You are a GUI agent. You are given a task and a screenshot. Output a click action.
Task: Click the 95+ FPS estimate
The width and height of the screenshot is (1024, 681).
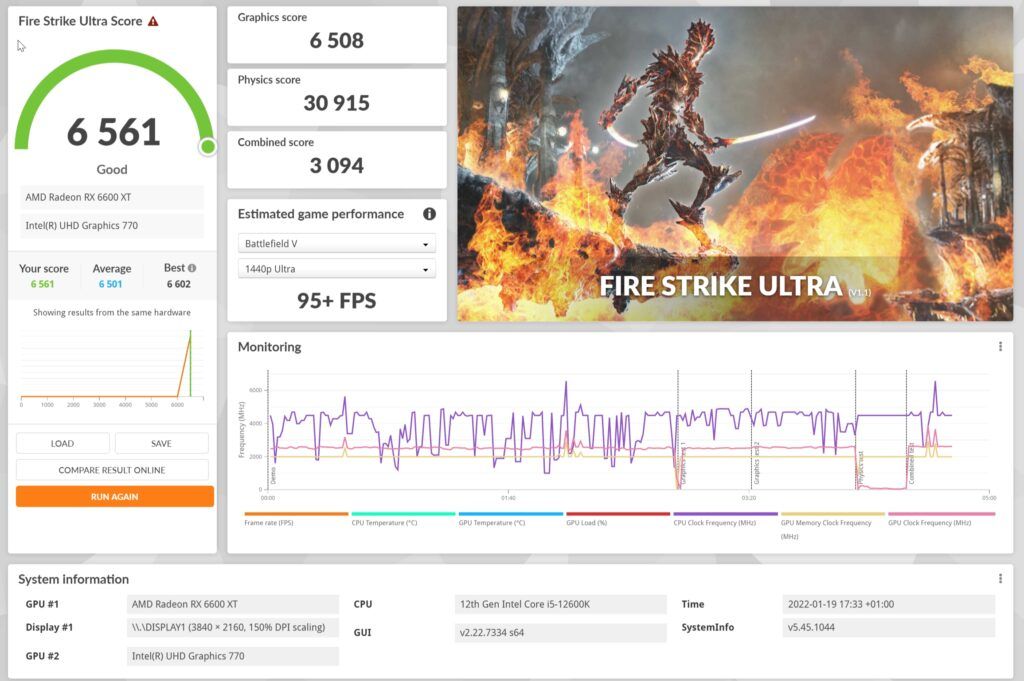(x=336, y=300)
